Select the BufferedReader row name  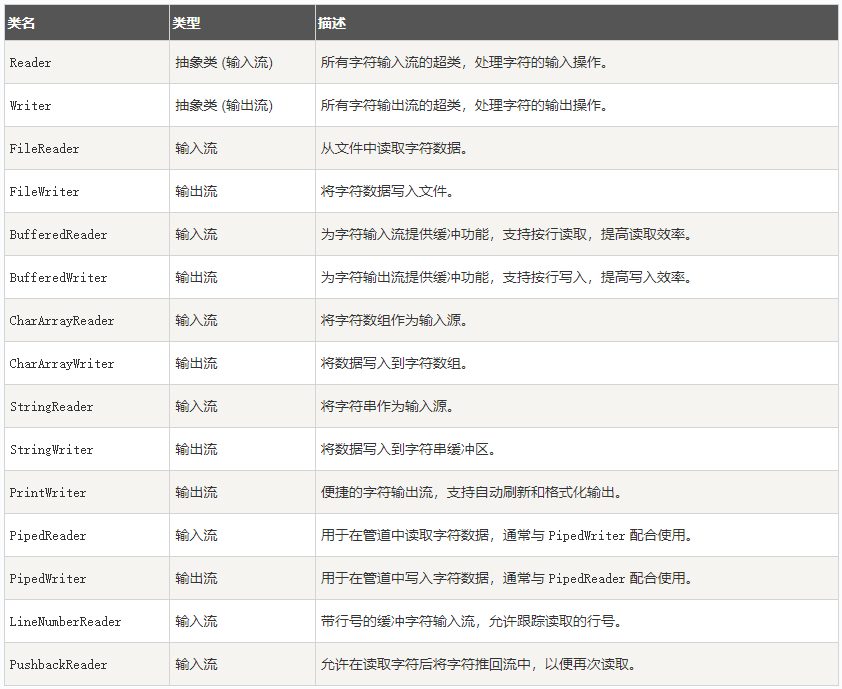pyautogui.click(x=58, y=235)
